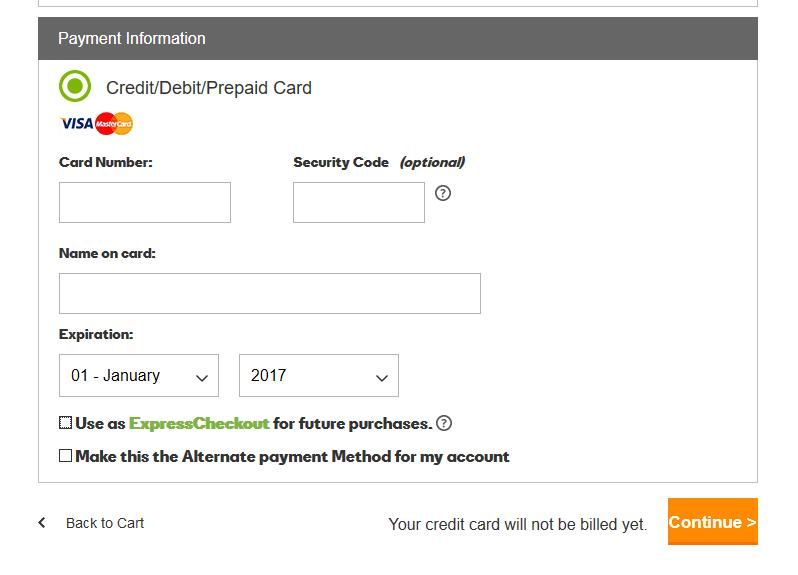Open the expiration month dropdown
Screen dimensions: 798x575
139,376
